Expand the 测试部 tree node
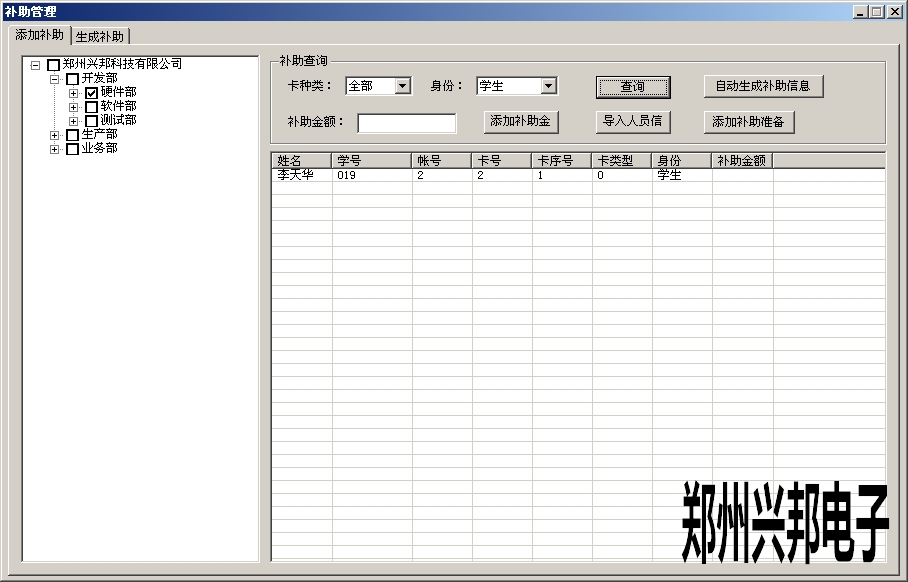This screenshot has width=908, height=582. tap(73, 120)
